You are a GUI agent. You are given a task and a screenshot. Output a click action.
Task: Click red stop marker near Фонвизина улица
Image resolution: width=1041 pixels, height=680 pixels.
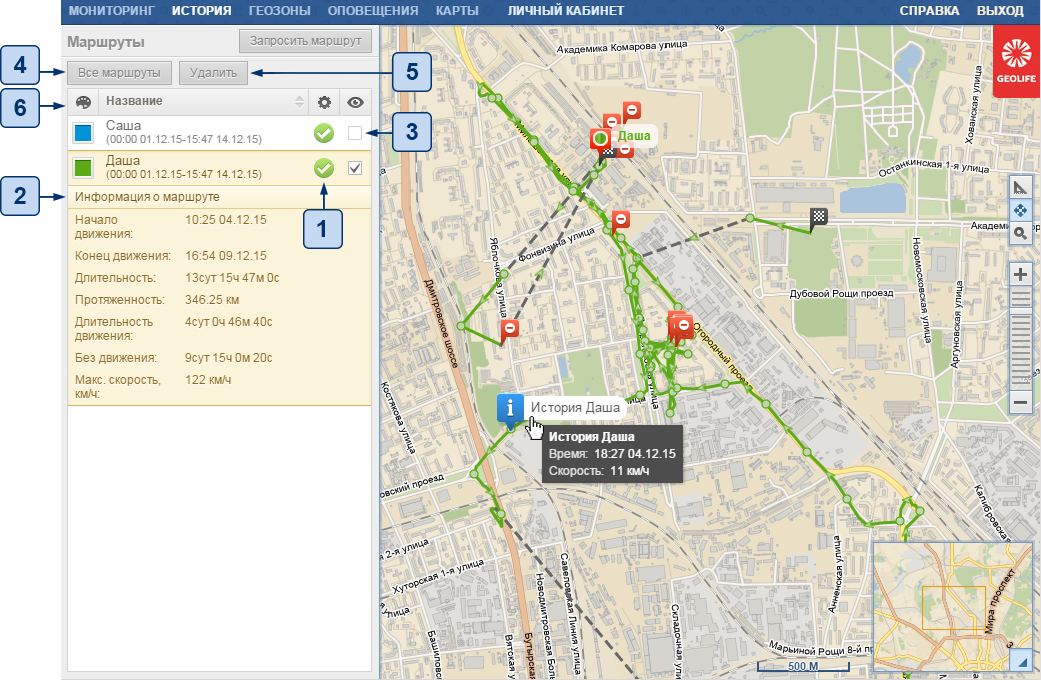click(620, 220)
